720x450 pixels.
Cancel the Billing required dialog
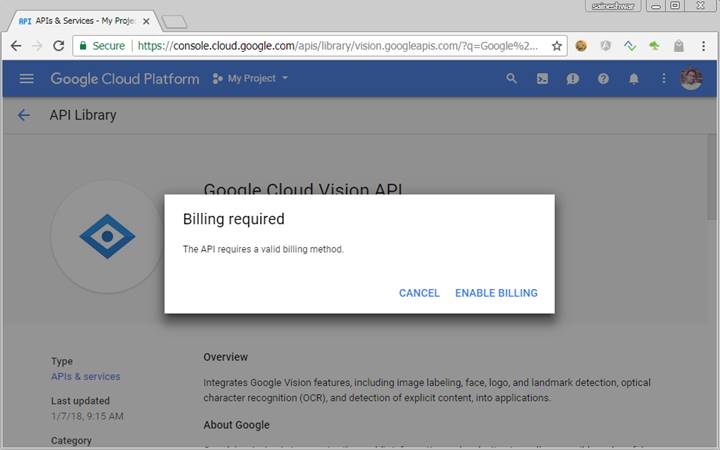point(419,293)
